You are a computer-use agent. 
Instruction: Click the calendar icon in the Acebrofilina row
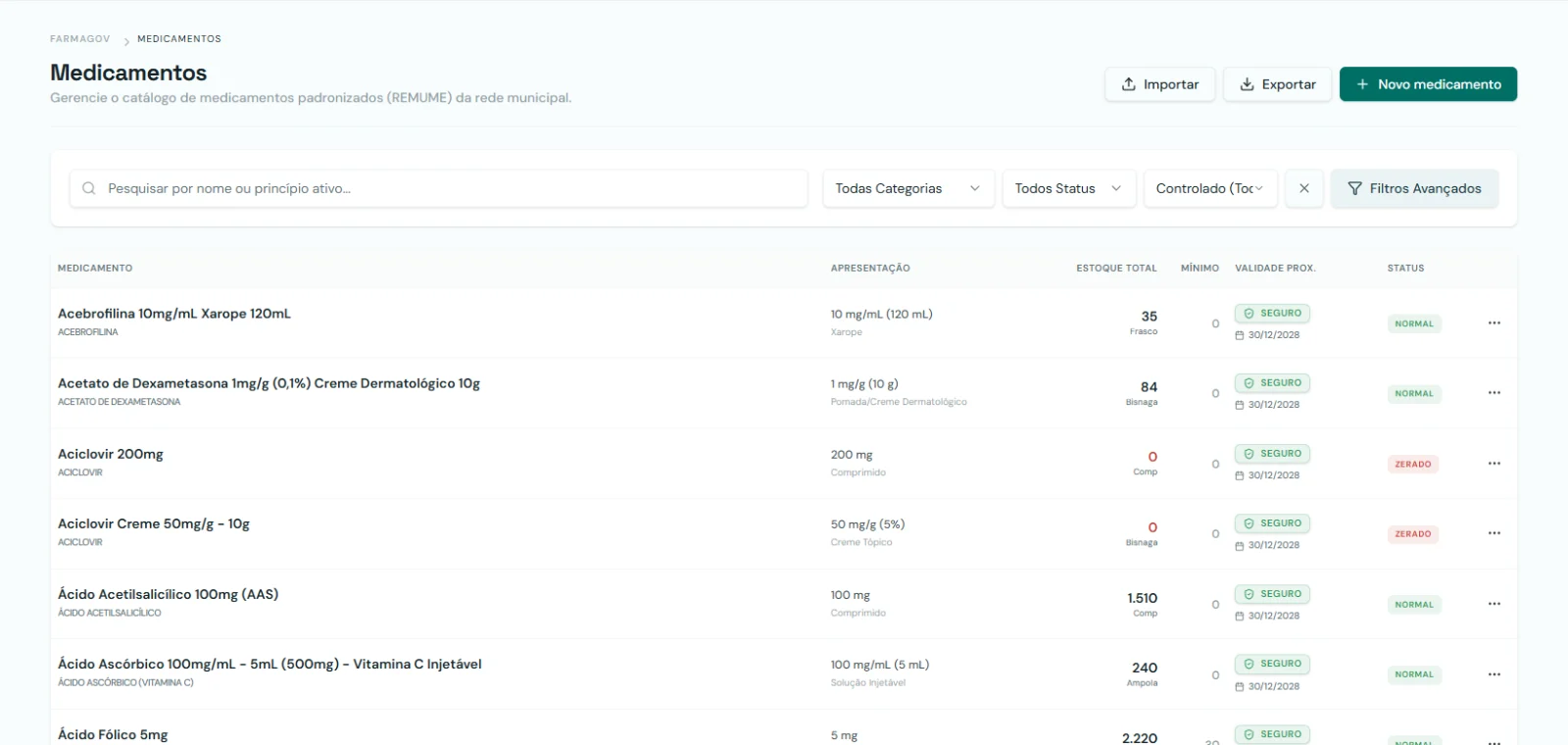1240,335
